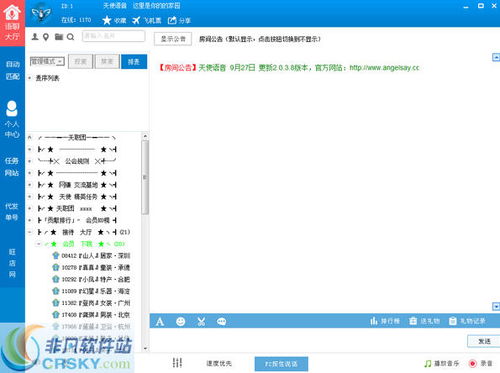Expand the 天使 任务 channel node

(x=30, y=197)
